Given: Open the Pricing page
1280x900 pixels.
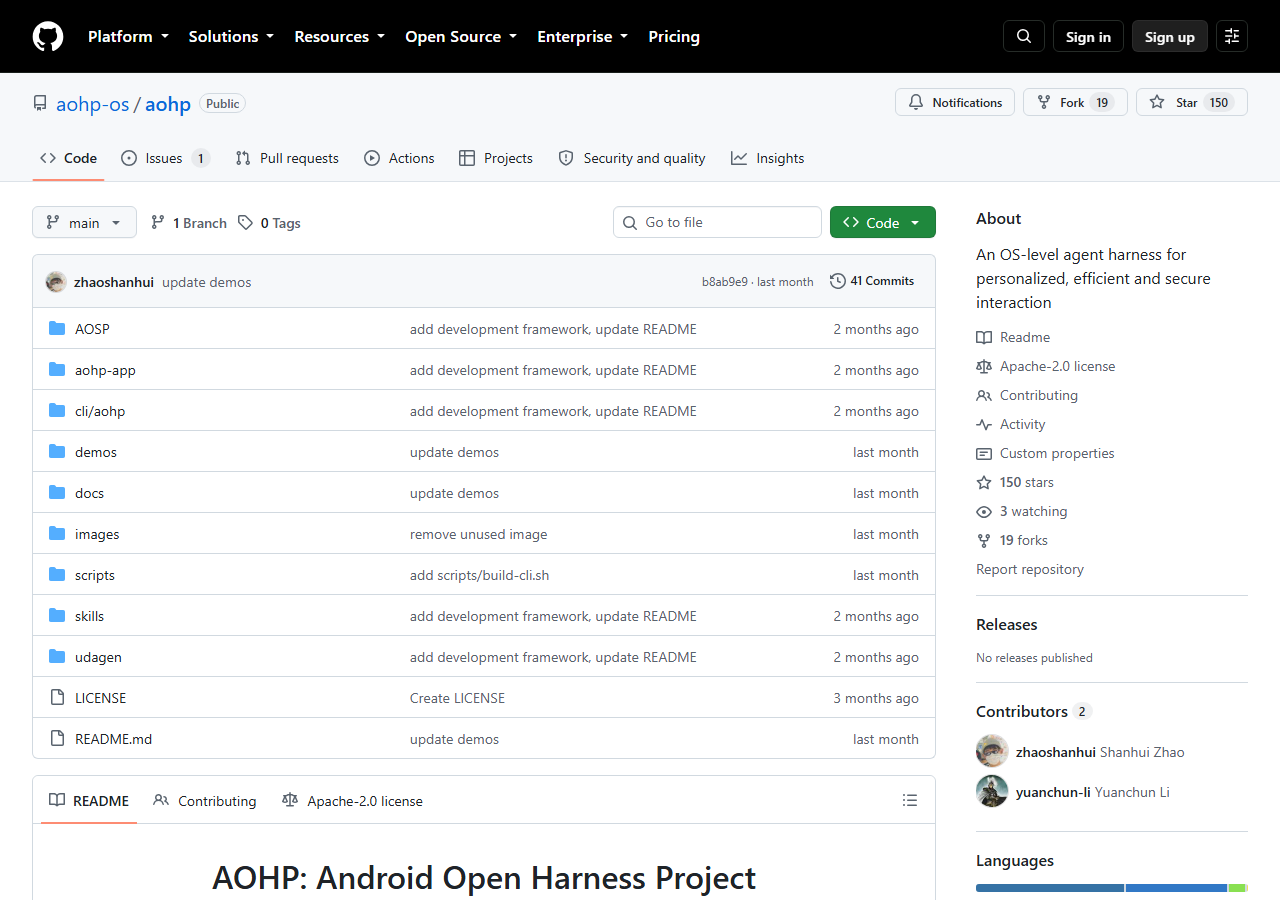Looking at the screenshot, I should (674, 37).
